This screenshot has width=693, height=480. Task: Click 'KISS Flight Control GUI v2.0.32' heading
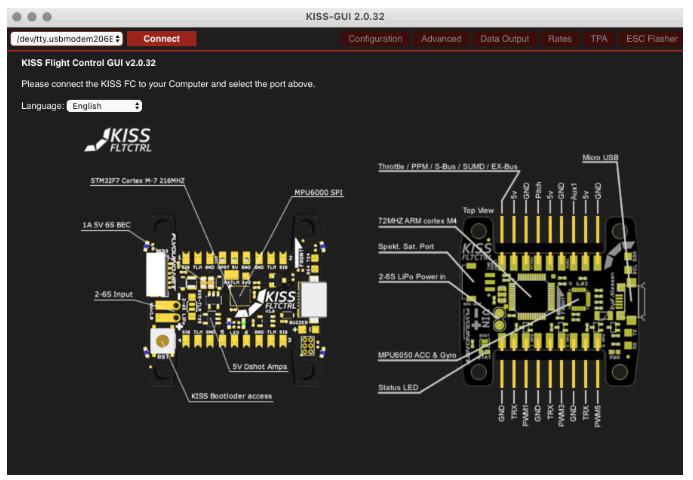(88, 63)
